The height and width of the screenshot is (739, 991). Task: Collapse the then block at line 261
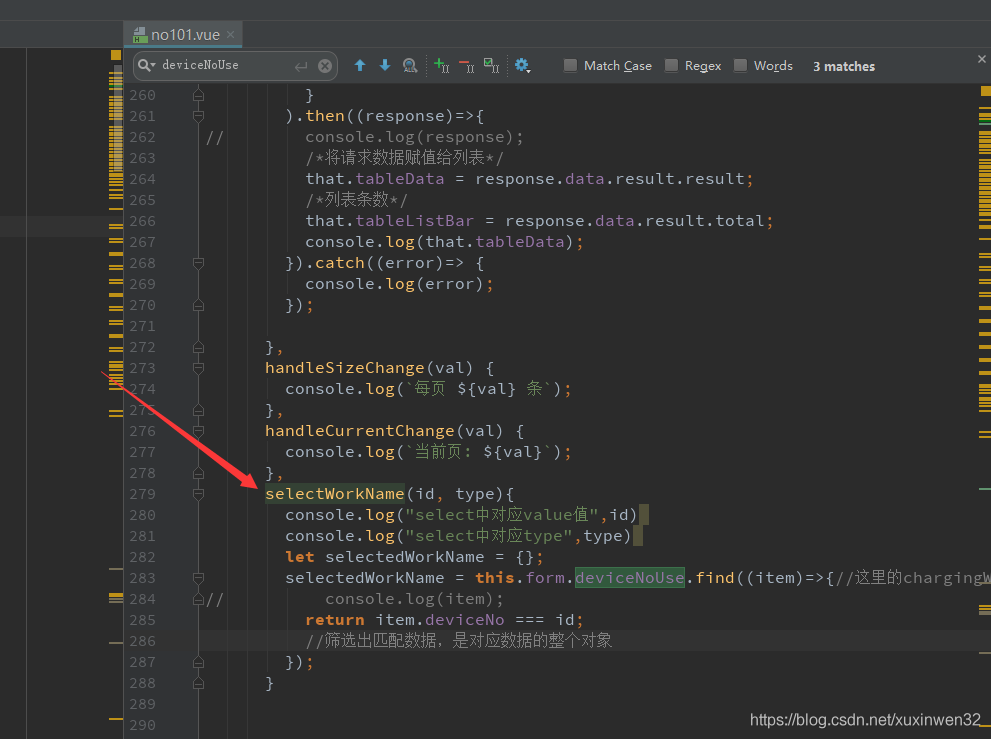(x=198, y=116)
